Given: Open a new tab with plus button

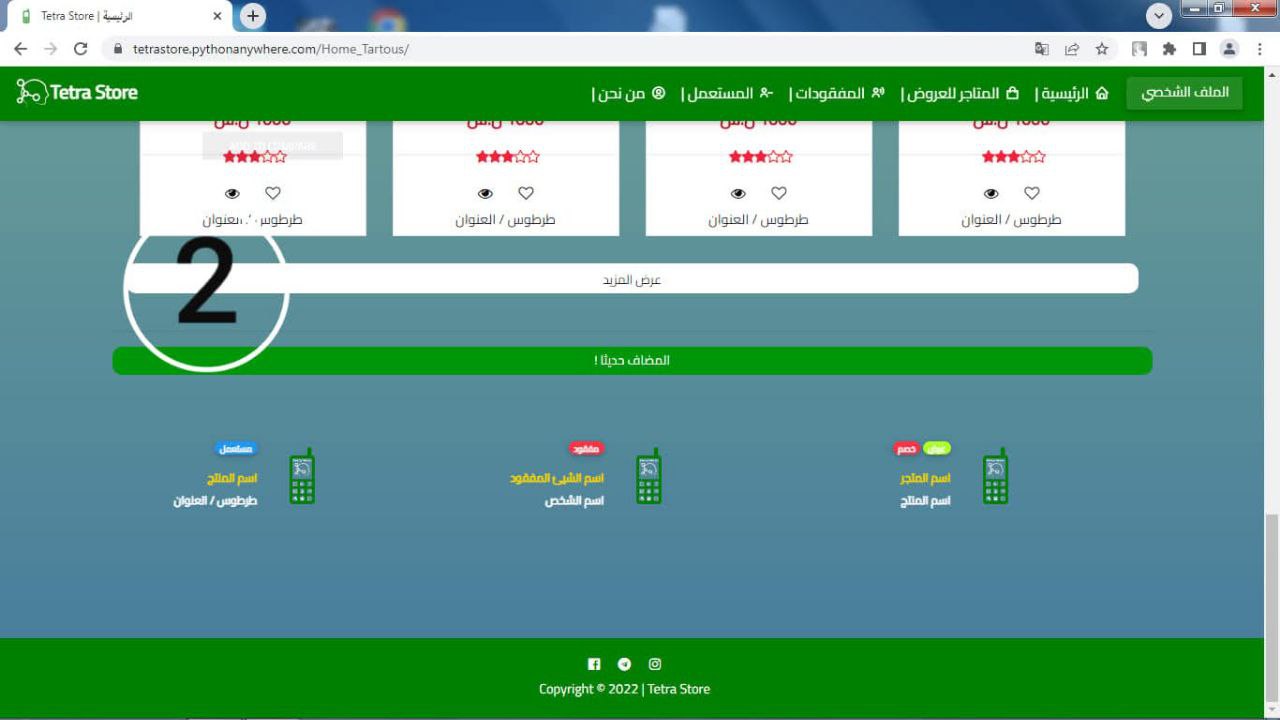Looking at the screenshot, I should pos(253,16).
